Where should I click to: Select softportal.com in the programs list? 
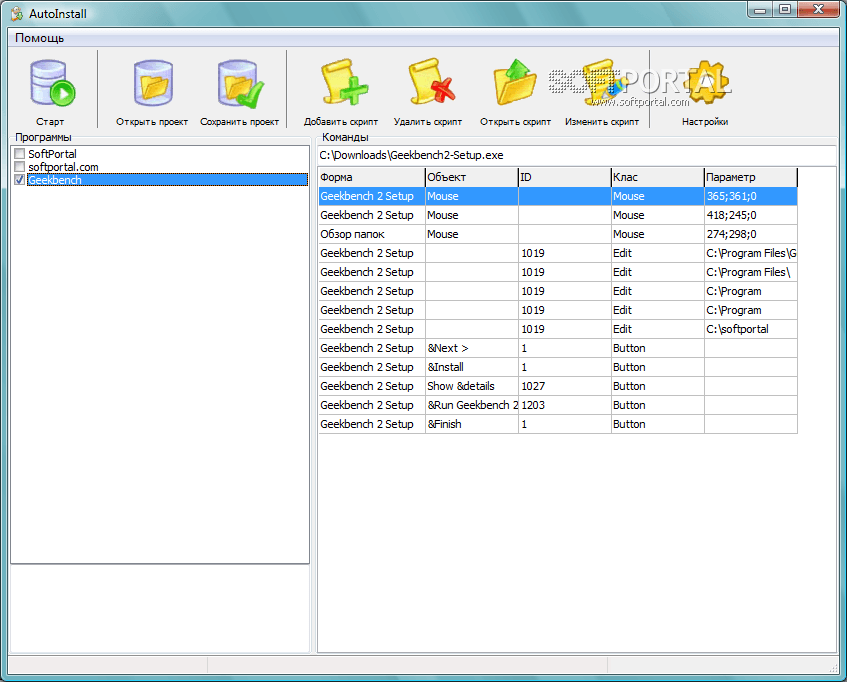pos(63,167)
